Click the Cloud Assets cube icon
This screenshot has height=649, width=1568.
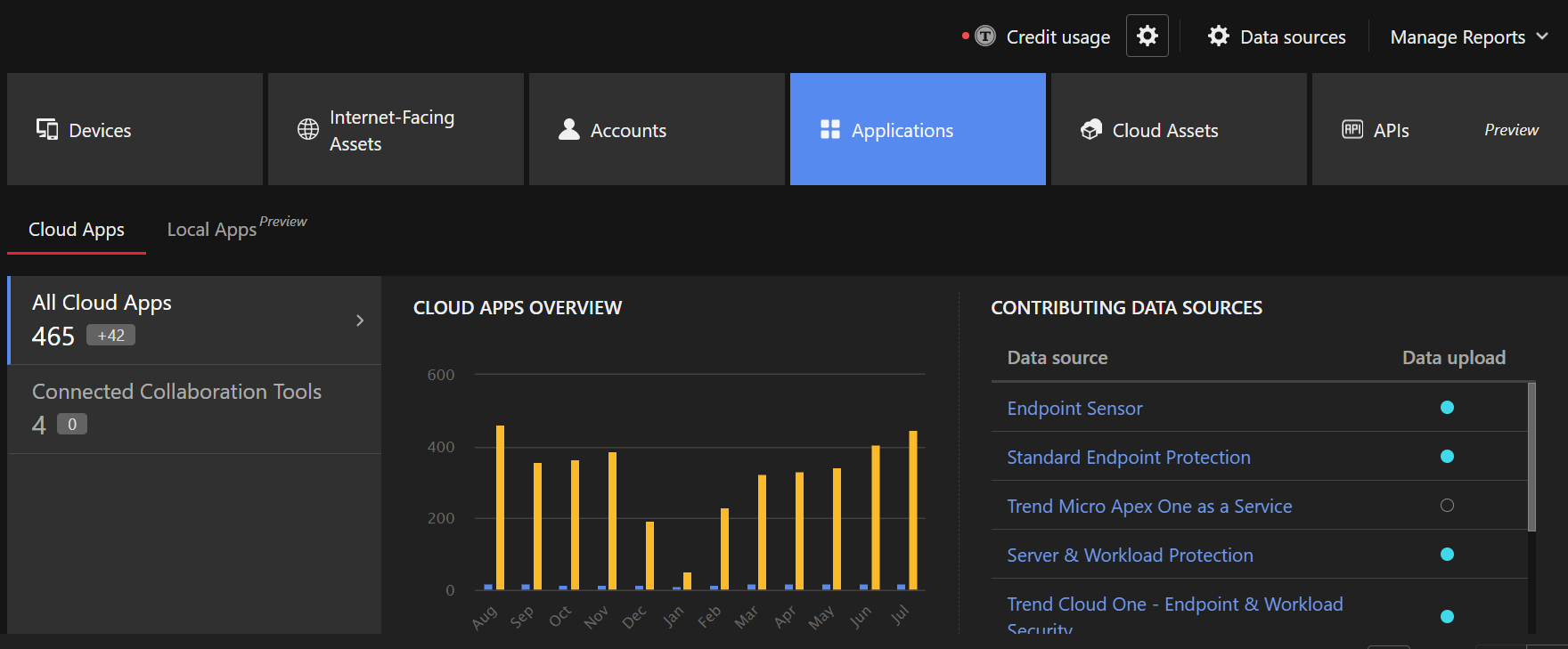pyautogui.click(x=1091, y=130)
